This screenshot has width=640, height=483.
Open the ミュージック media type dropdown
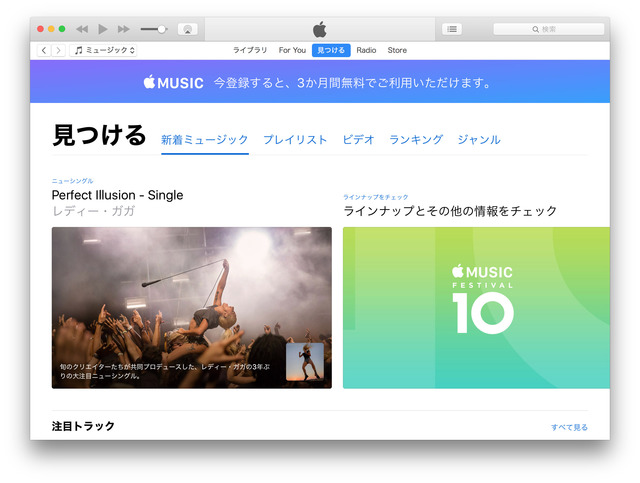[104, 50]
